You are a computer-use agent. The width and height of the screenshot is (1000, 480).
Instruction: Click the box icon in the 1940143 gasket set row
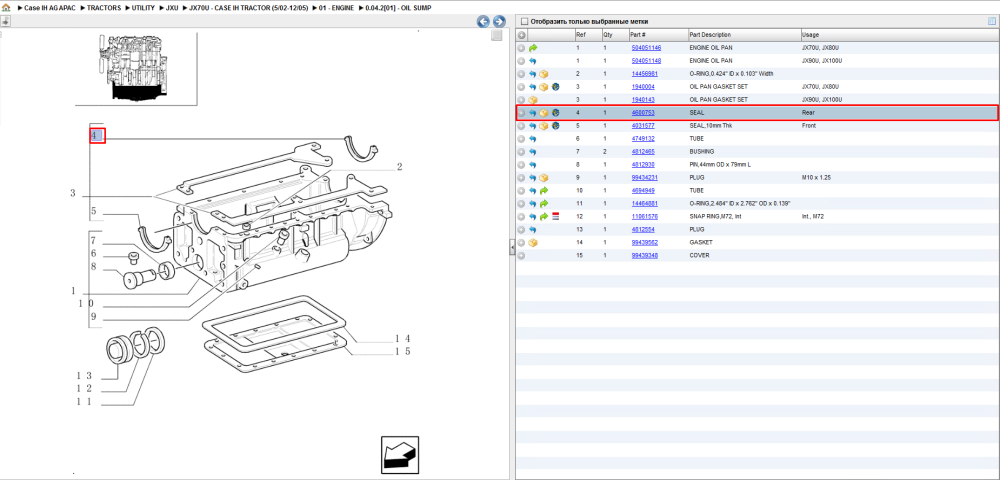pos(533,100)
